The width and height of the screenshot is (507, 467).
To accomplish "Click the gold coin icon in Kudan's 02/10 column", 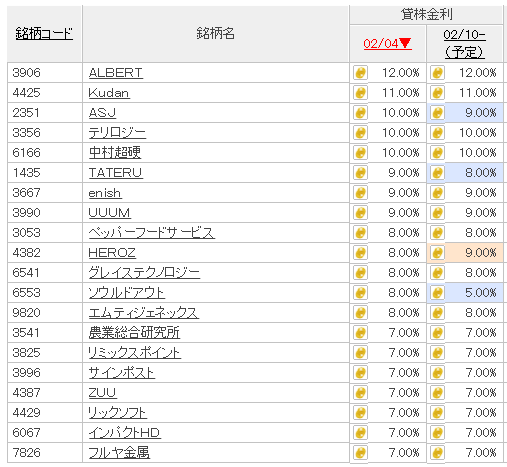I will click(437, 93).
